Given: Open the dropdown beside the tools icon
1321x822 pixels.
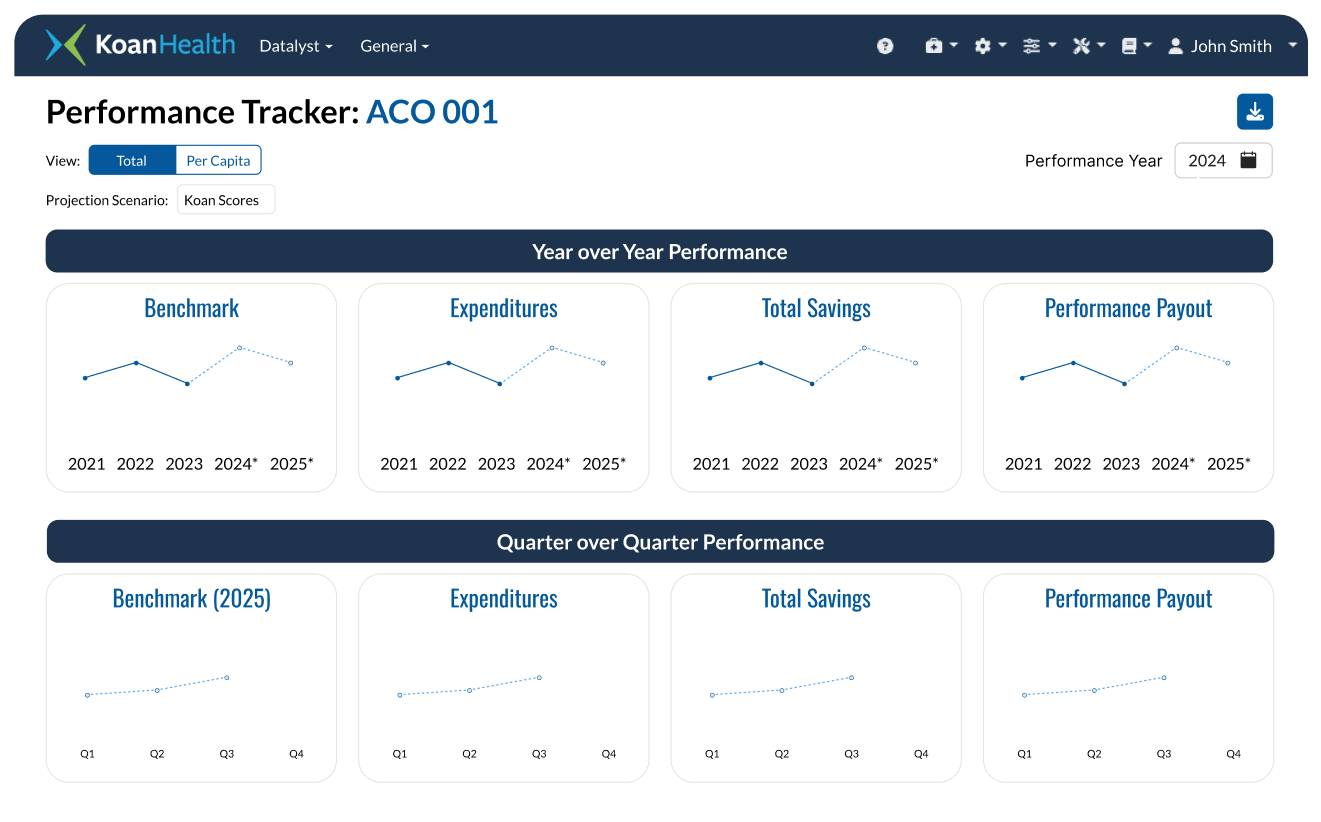Looking at the screenshot, I should click(x=1100, y=46).
